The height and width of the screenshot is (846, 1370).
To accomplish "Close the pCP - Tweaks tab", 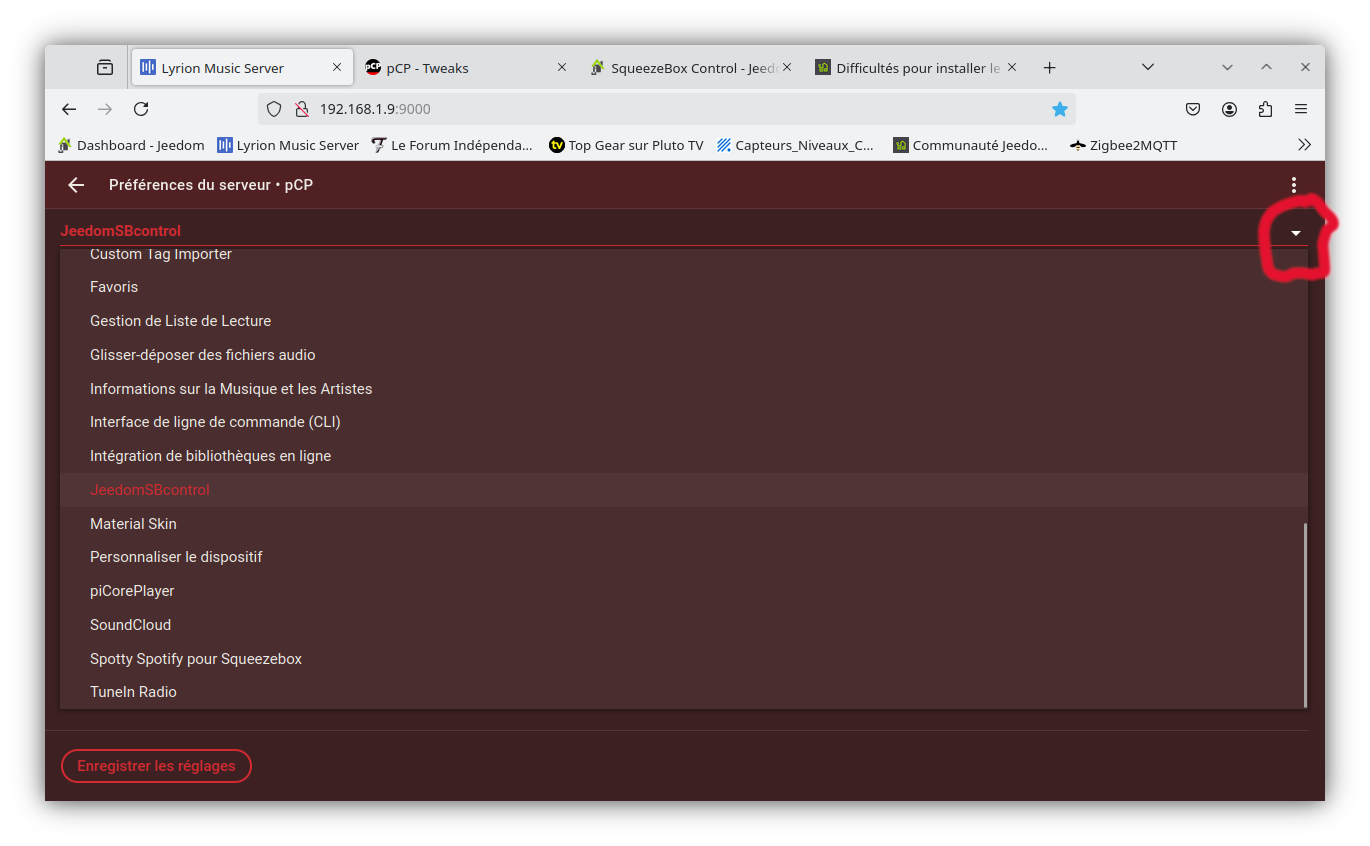I will coord(562,68).
